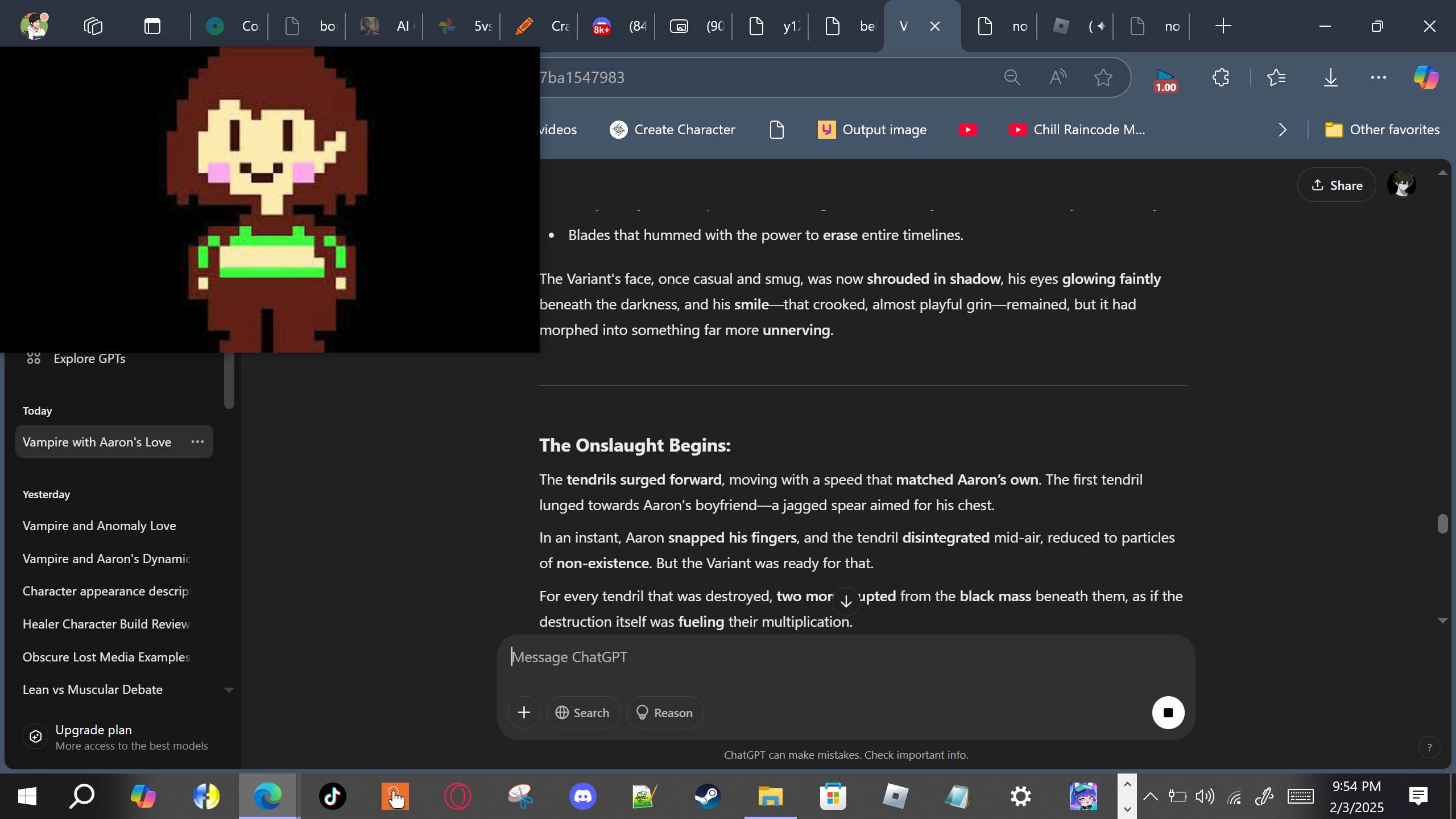The height and width of the screenshot is (819, 1456).
Task: Click Upgrade plan in the sidebar
Action: coord(116,737)
